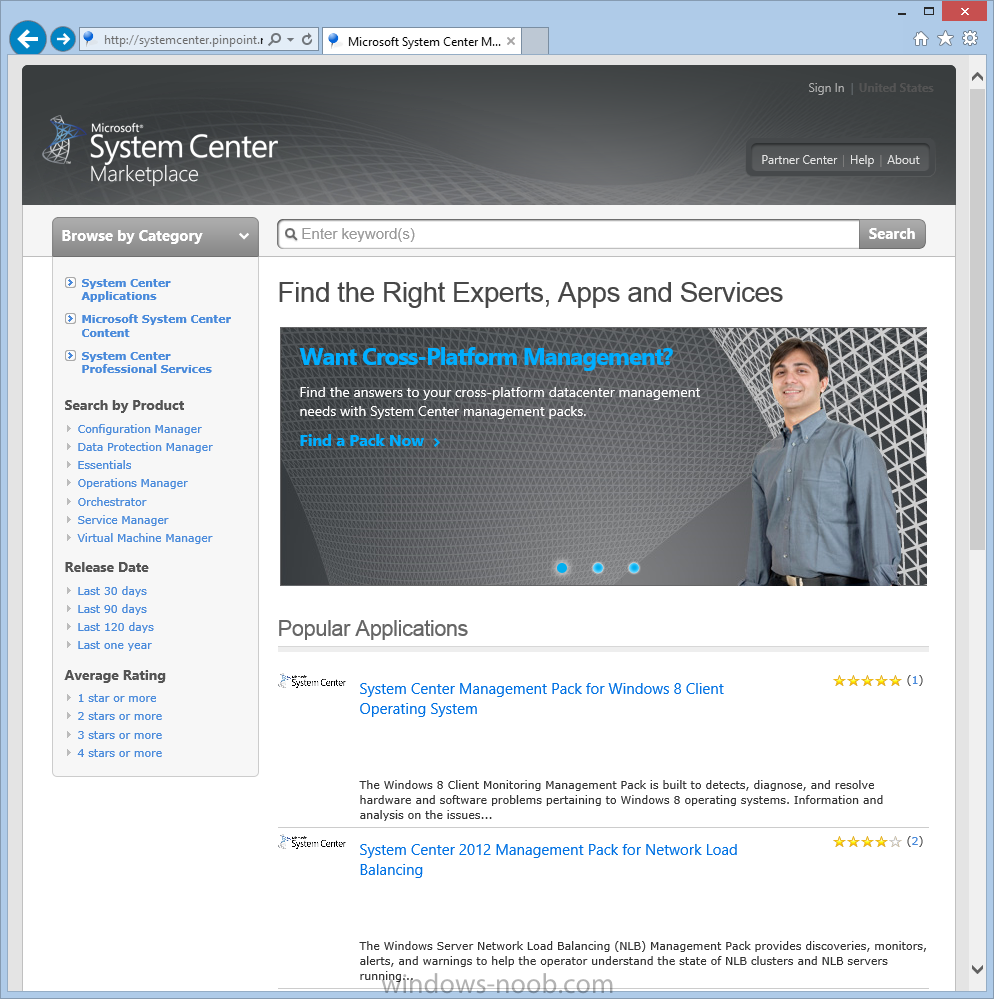Open Management Pack for Windows 8 Client listing
Screen dimensions: 994x999
542,699
